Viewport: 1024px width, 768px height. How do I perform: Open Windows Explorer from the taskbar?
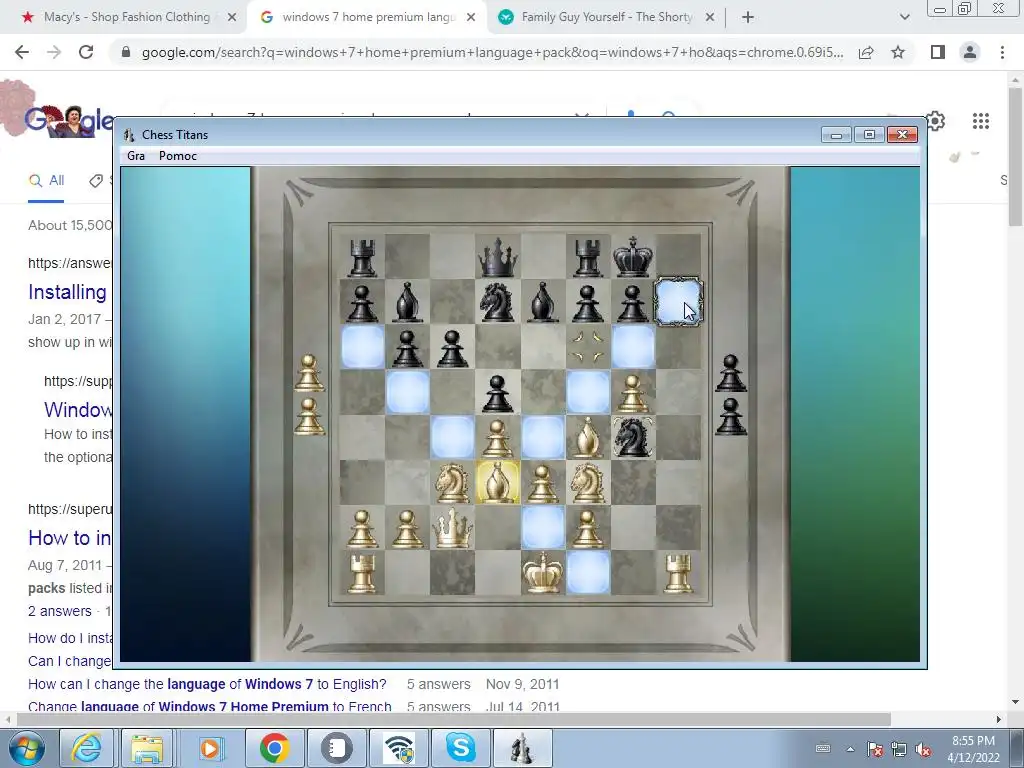[x=147, y=748]
